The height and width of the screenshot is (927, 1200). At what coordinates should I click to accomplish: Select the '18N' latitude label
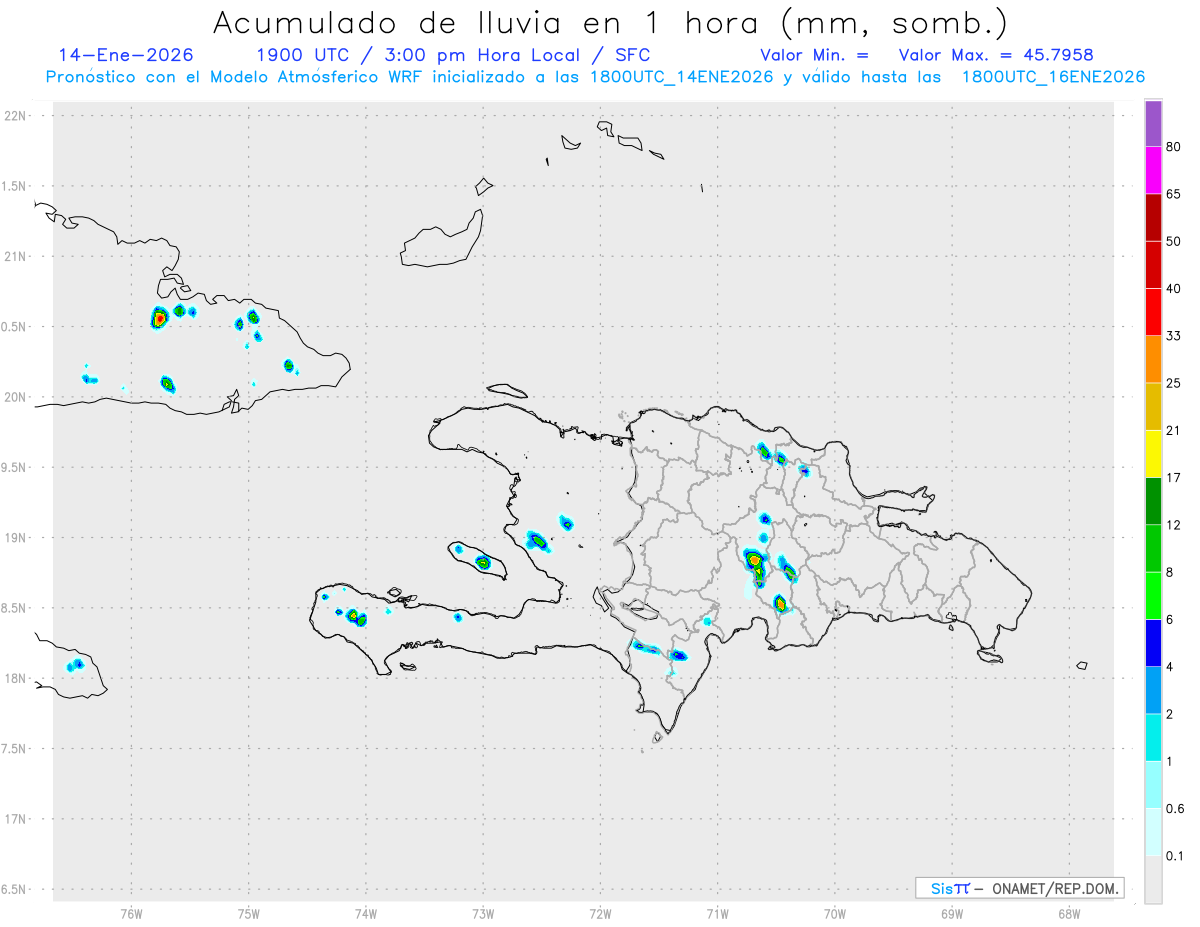tap(16, 678)
